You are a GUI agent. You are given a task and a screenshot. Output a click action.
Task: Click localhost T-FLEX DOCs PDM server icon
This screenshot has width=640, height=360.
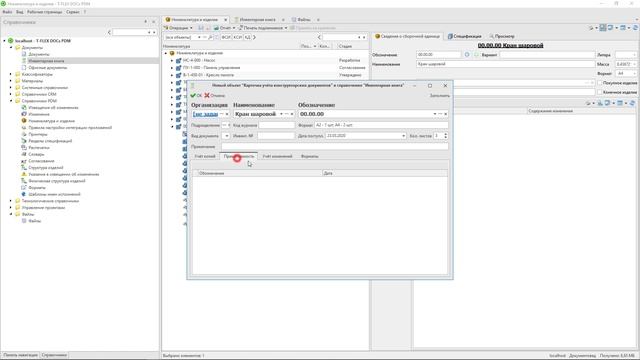click(x=11, y=41)
